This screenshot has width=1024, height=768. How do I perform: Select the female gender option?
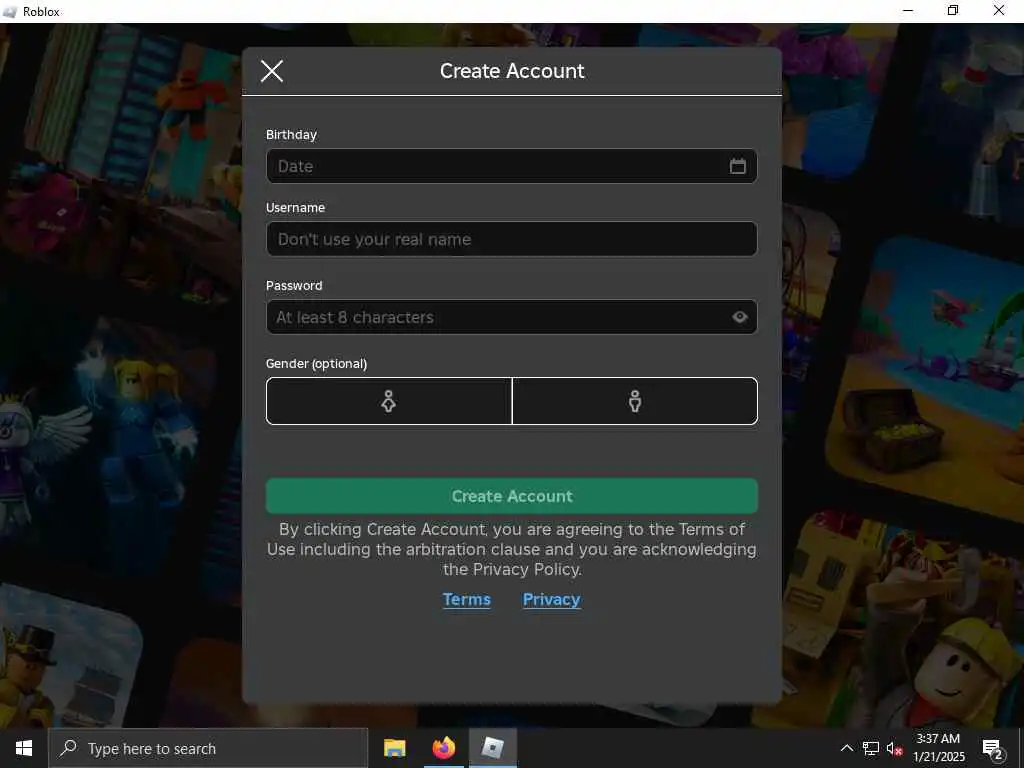(x=389, y=401)
